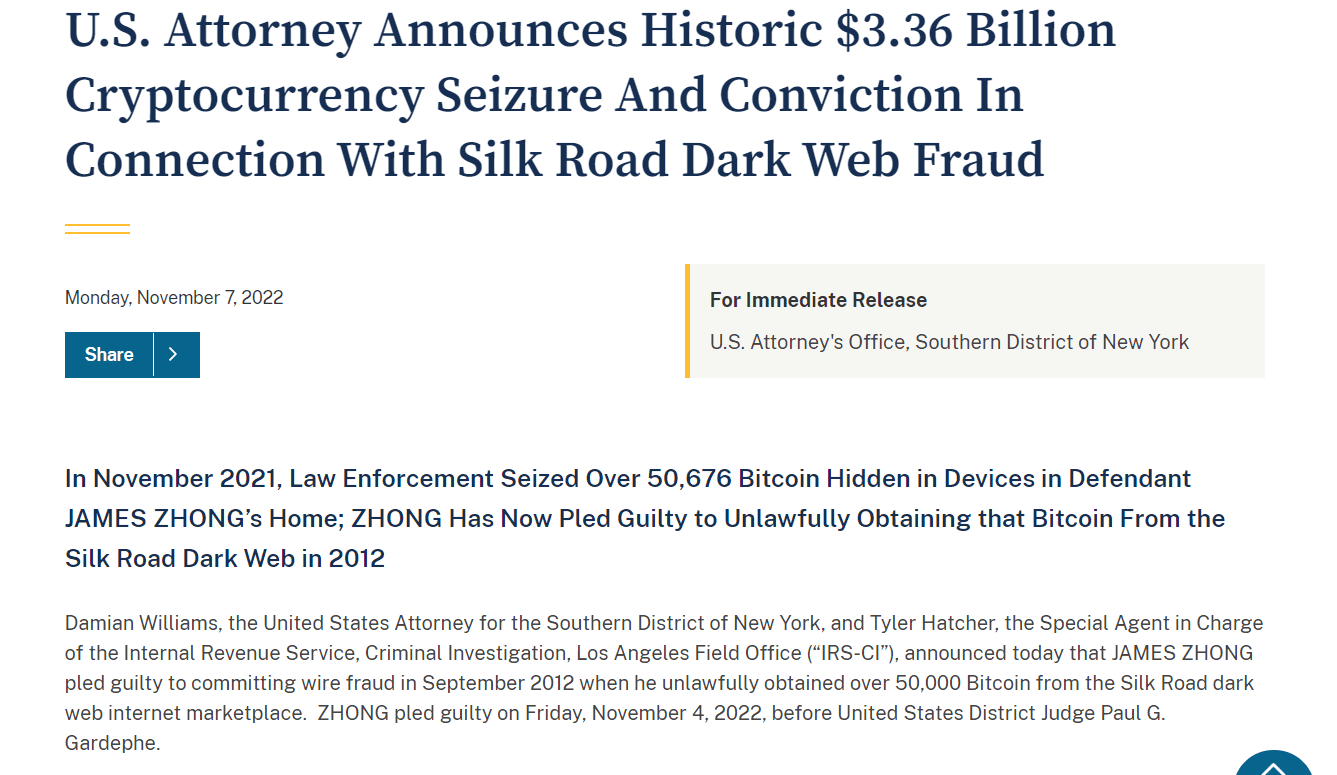Image resolution: width=1337 pixels, height=775 pixels.
Task: Click the yellow accent bar beside the release box
Action: [687, 320]
